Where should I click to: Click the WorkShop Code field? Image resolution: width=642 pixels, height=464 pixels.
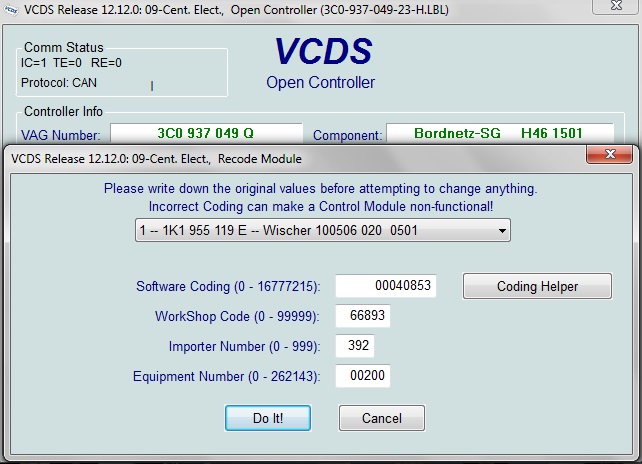(362, 317)
